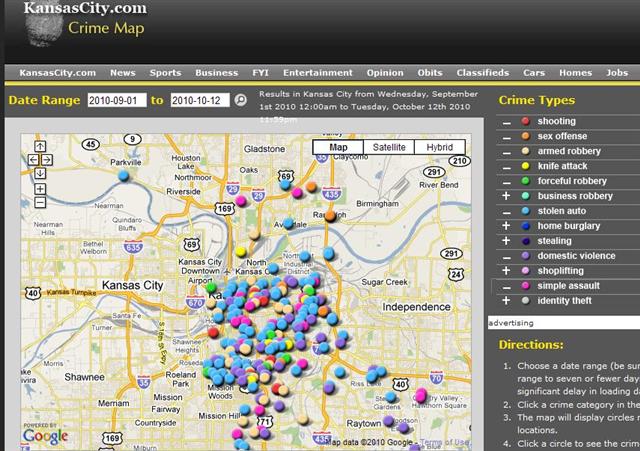Toggle off sex offense crime type

pyautogui.click(x=507, y=137)
